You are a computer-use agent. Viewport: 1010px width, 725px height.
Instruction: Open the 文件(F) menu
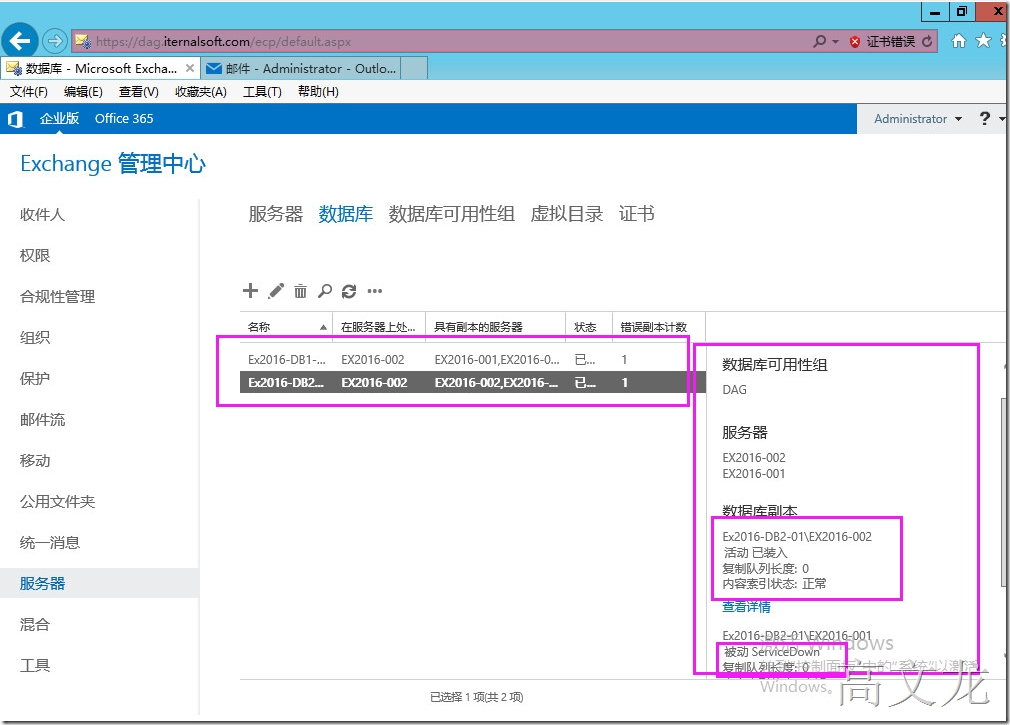click(x=28, y=91)
